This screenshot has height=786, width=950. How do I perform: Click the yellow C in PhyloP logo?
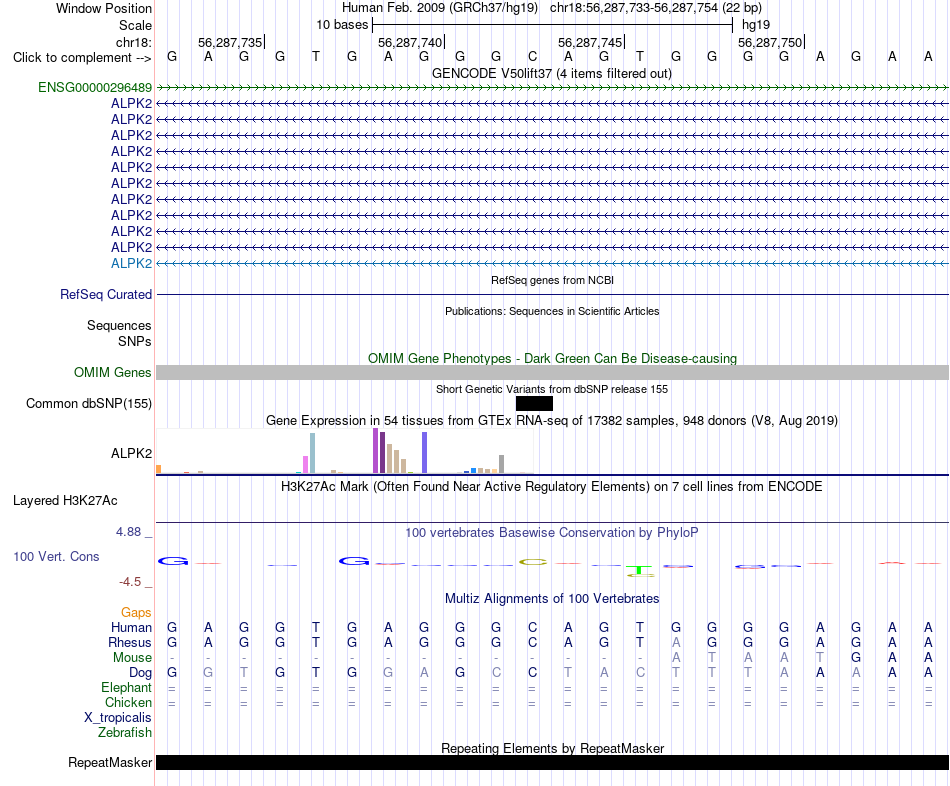pos(533,562)
